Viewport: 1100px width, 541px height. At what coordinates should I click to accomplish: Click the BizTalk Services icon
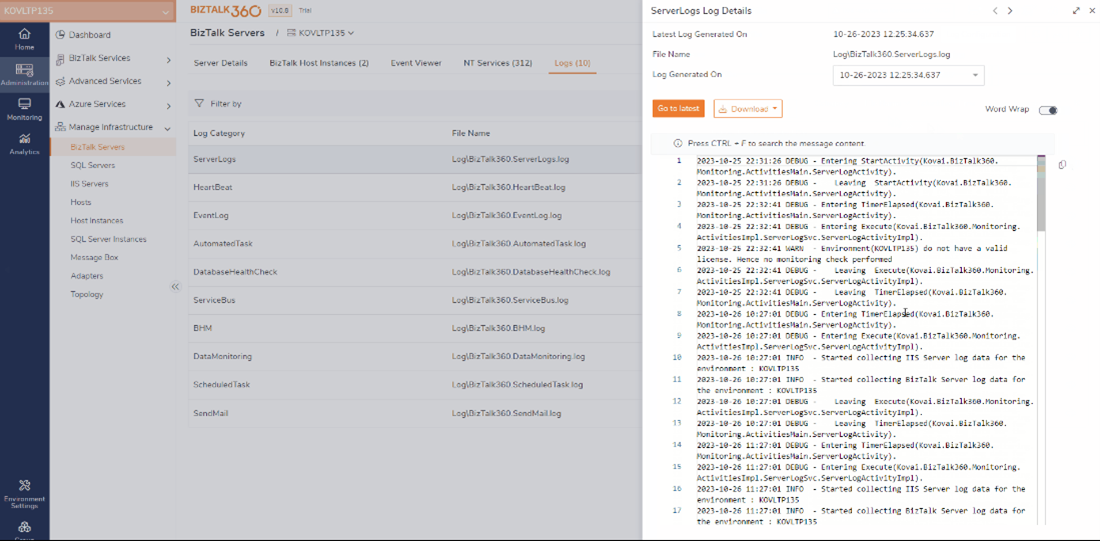tap(60, 58)
